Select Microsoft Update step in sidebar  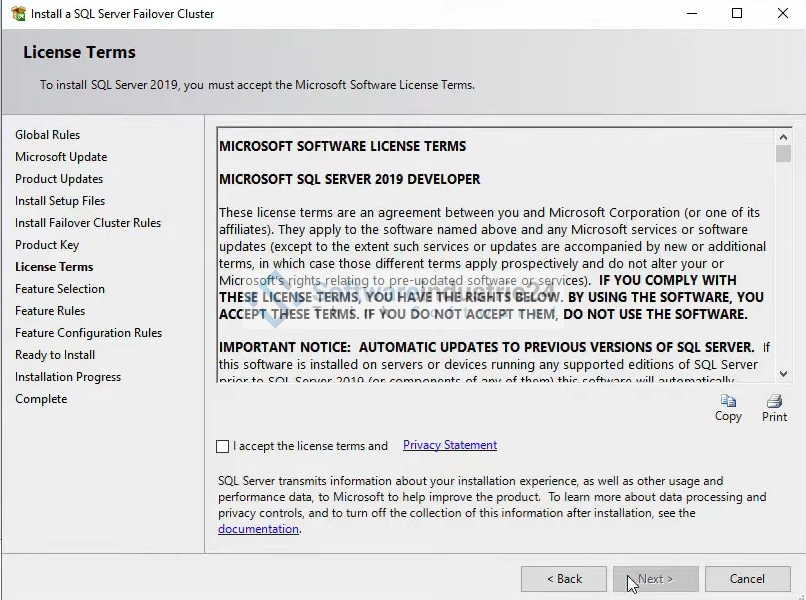[61, 157]
